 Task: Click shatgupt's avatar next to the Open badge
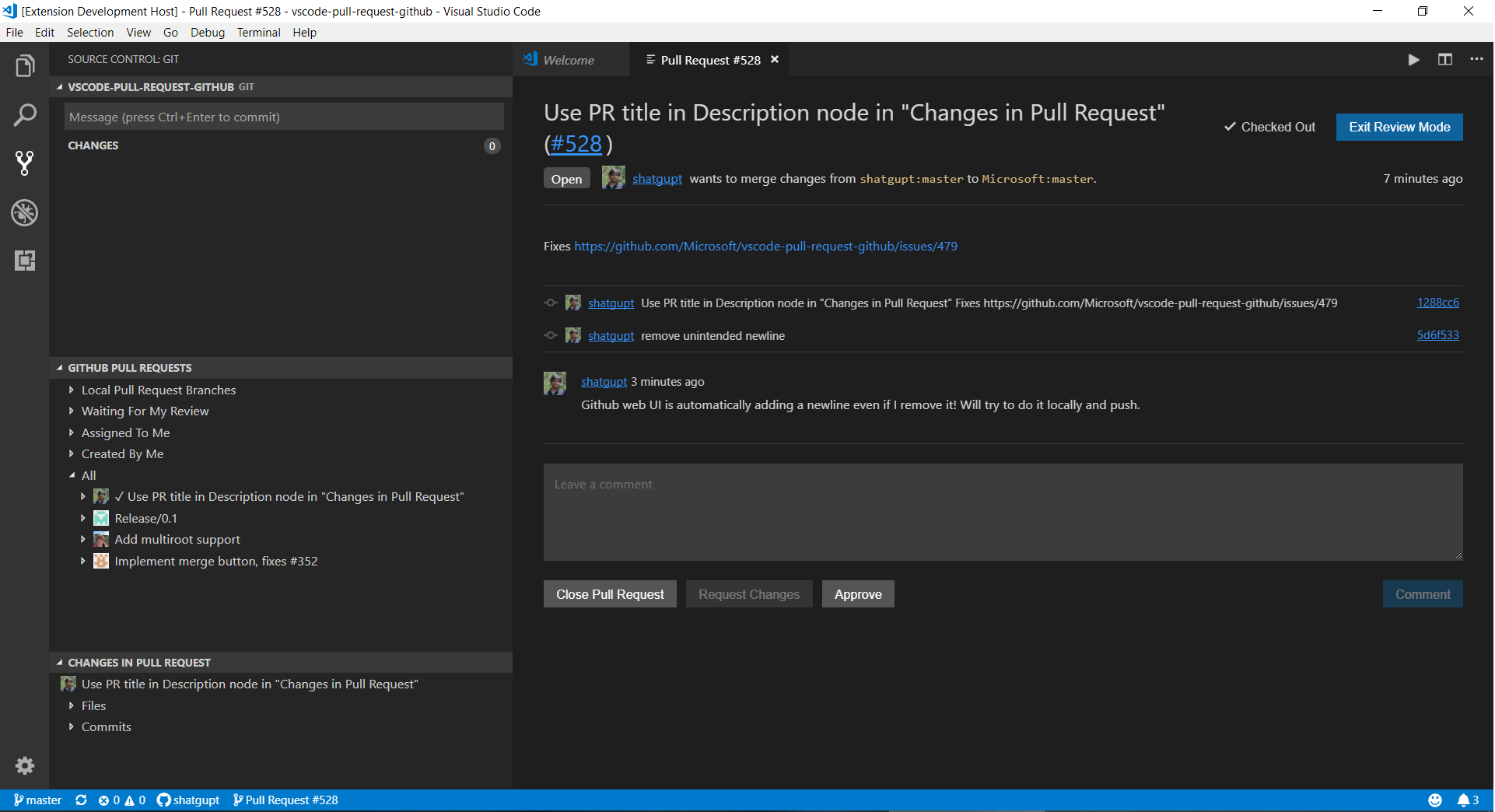coord(614,177)
